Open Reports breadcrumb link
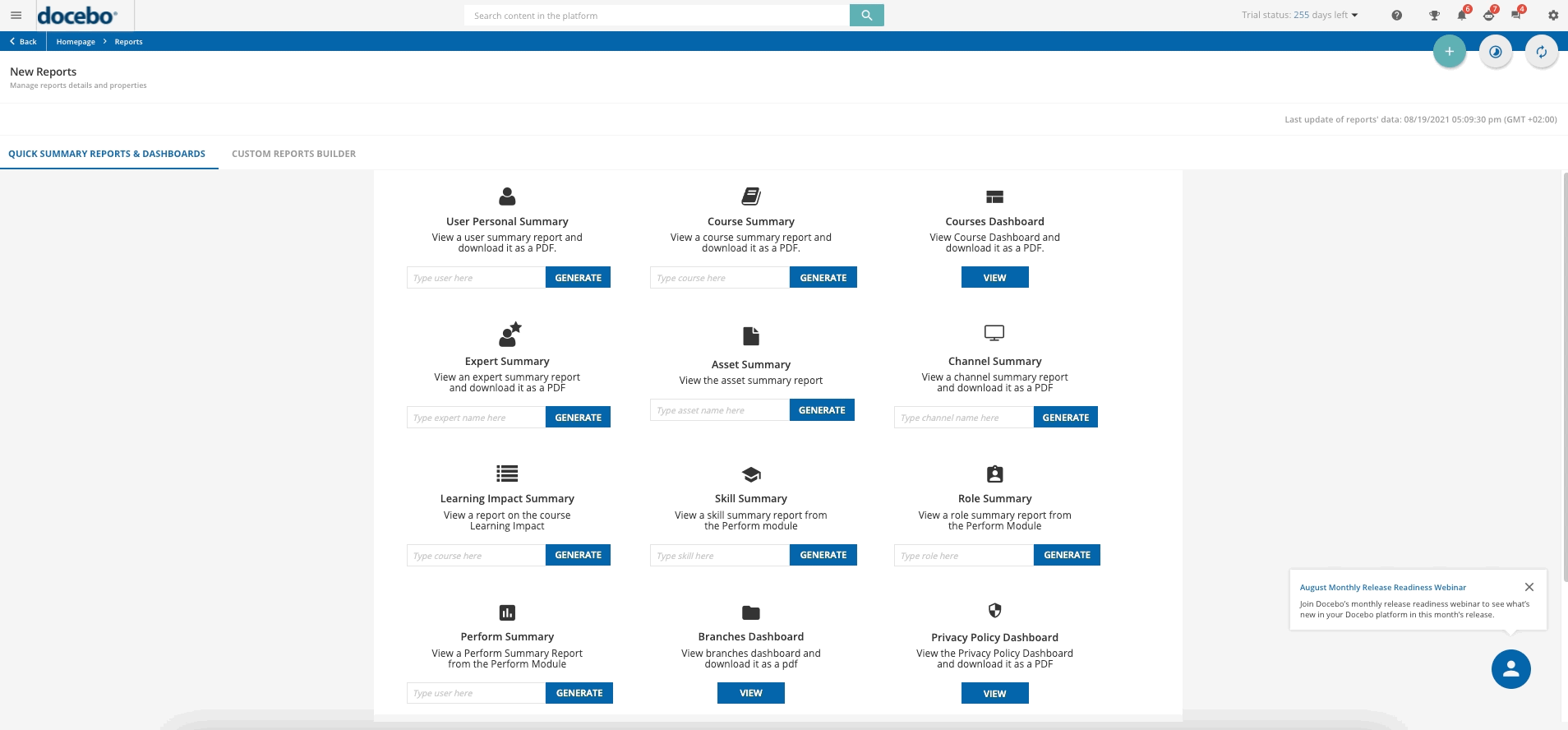Screen dimensions: 1568x730 [128, 41]
